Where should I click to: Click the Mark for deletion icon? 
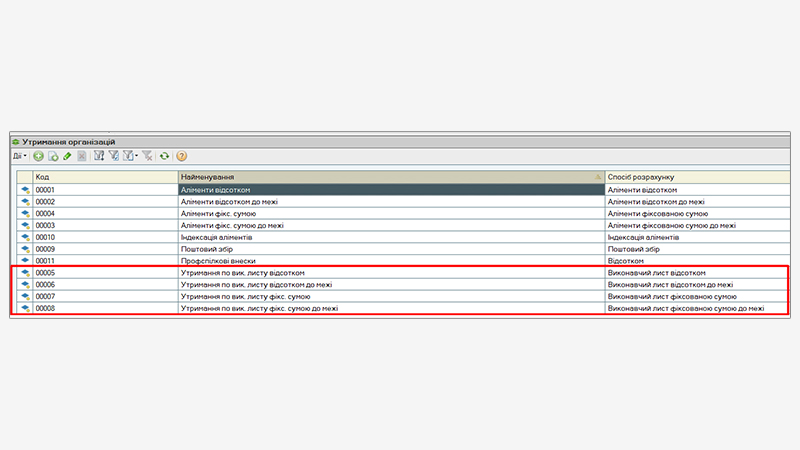pos(82,156)
